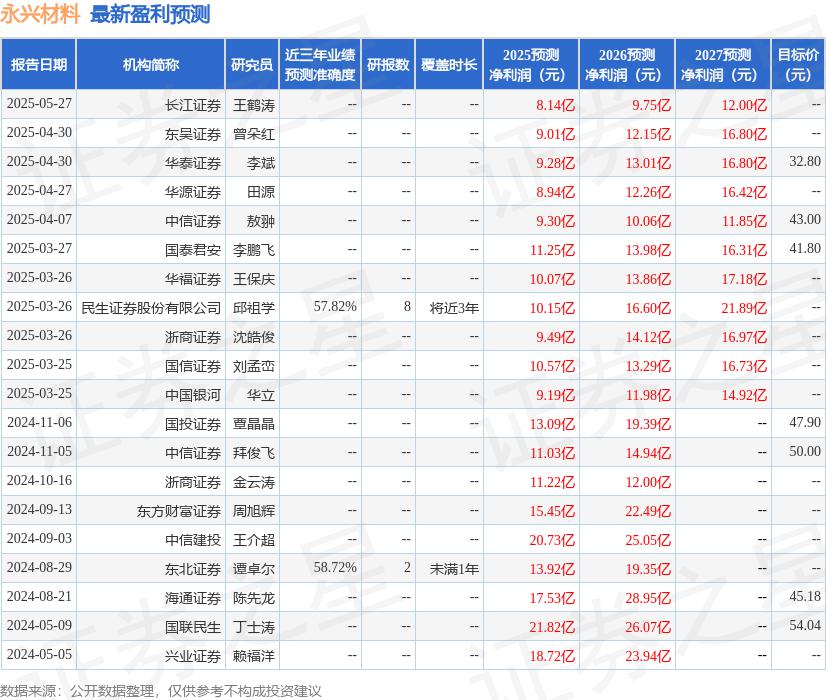Select the 机构简称 column header
The width and height of the screenshot is (826, 700).
[x=151, y=64]
